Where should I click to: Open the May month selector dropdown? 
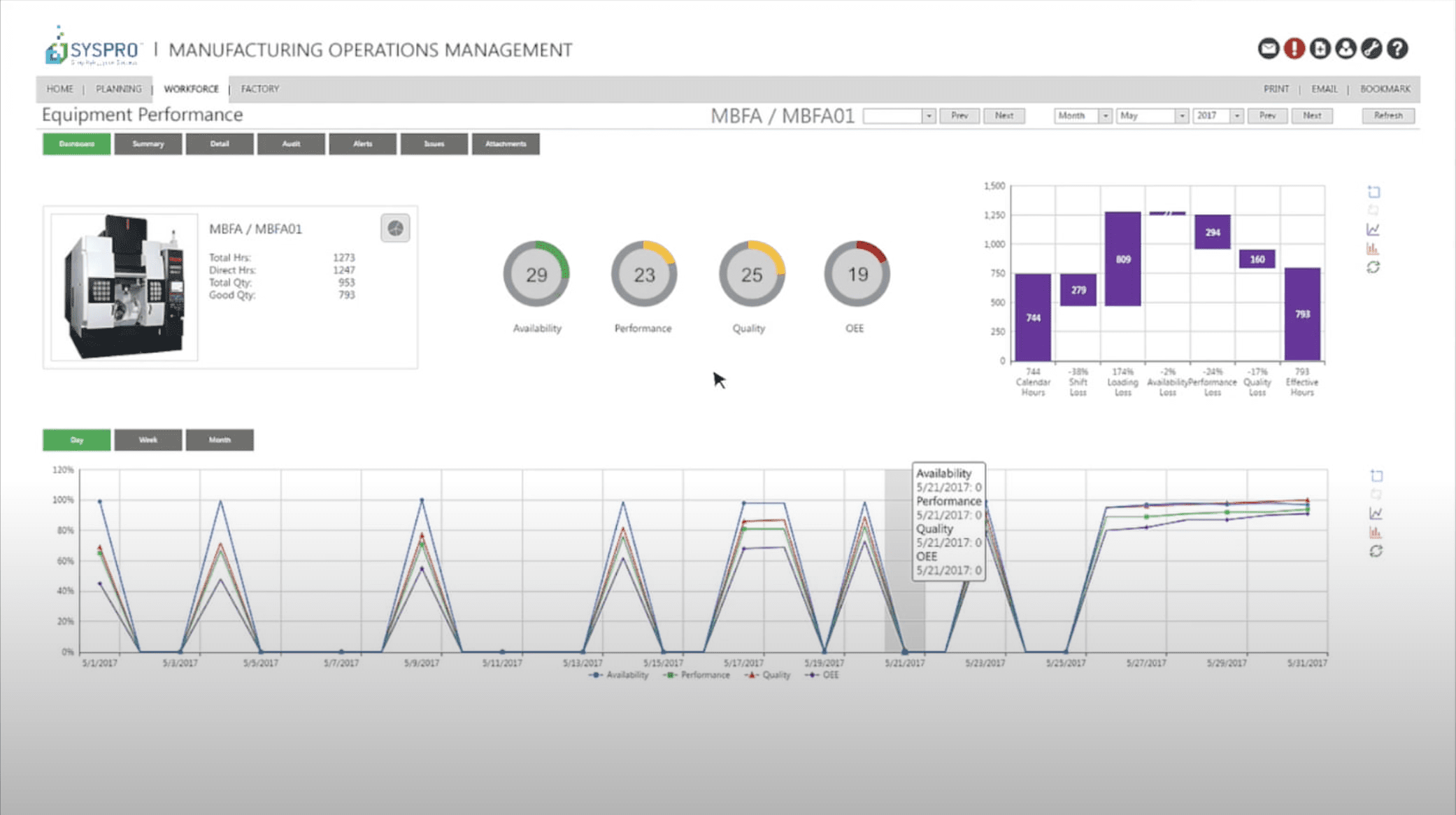tap(1182, 115)
